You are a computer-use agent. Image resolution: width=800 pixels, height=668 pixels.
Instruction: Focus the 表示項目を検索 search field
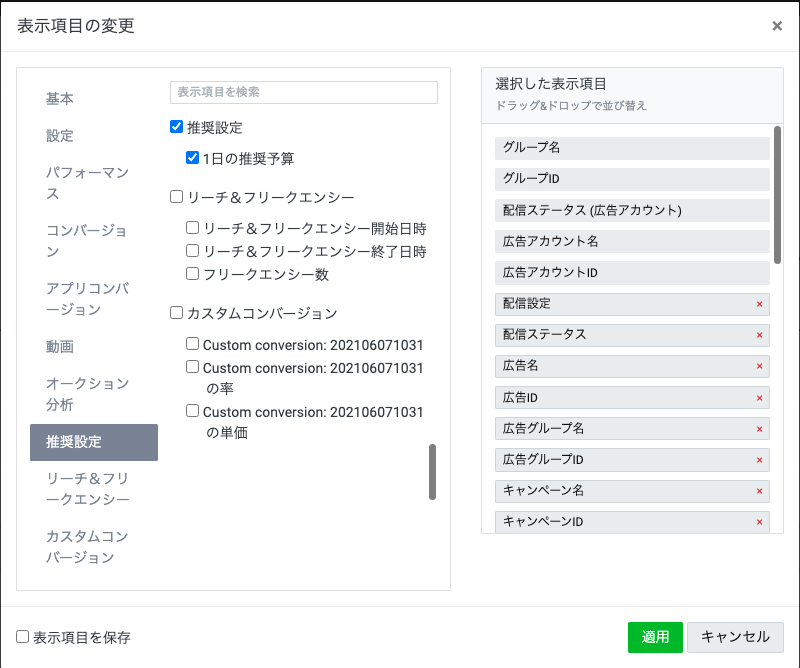304,92
